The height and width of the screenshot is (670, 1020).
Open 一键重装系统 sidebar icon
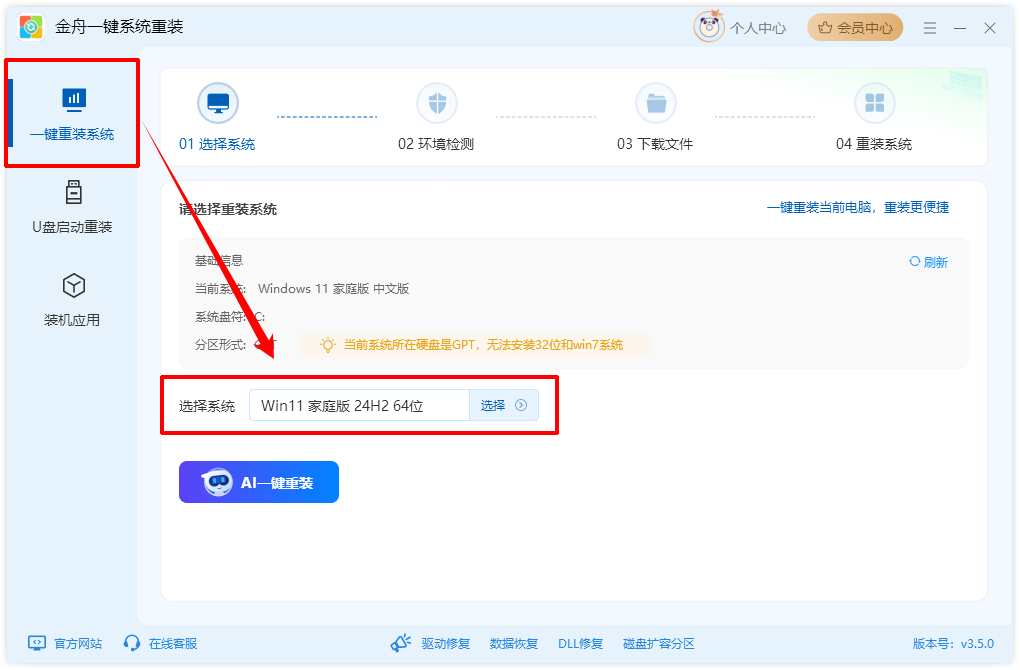click(x=74, y=100)
